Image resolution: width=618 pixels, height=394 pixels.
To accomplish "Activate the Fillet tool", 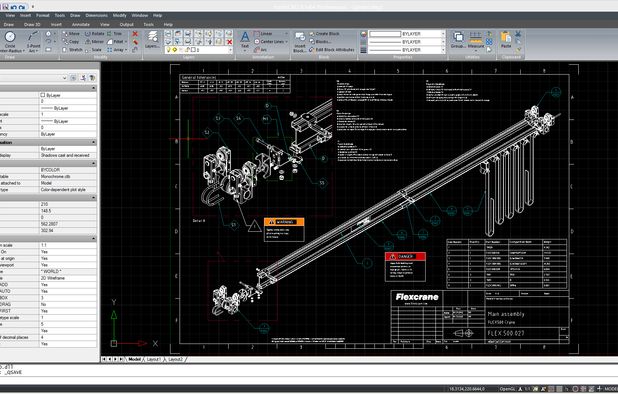I will 115,42.
